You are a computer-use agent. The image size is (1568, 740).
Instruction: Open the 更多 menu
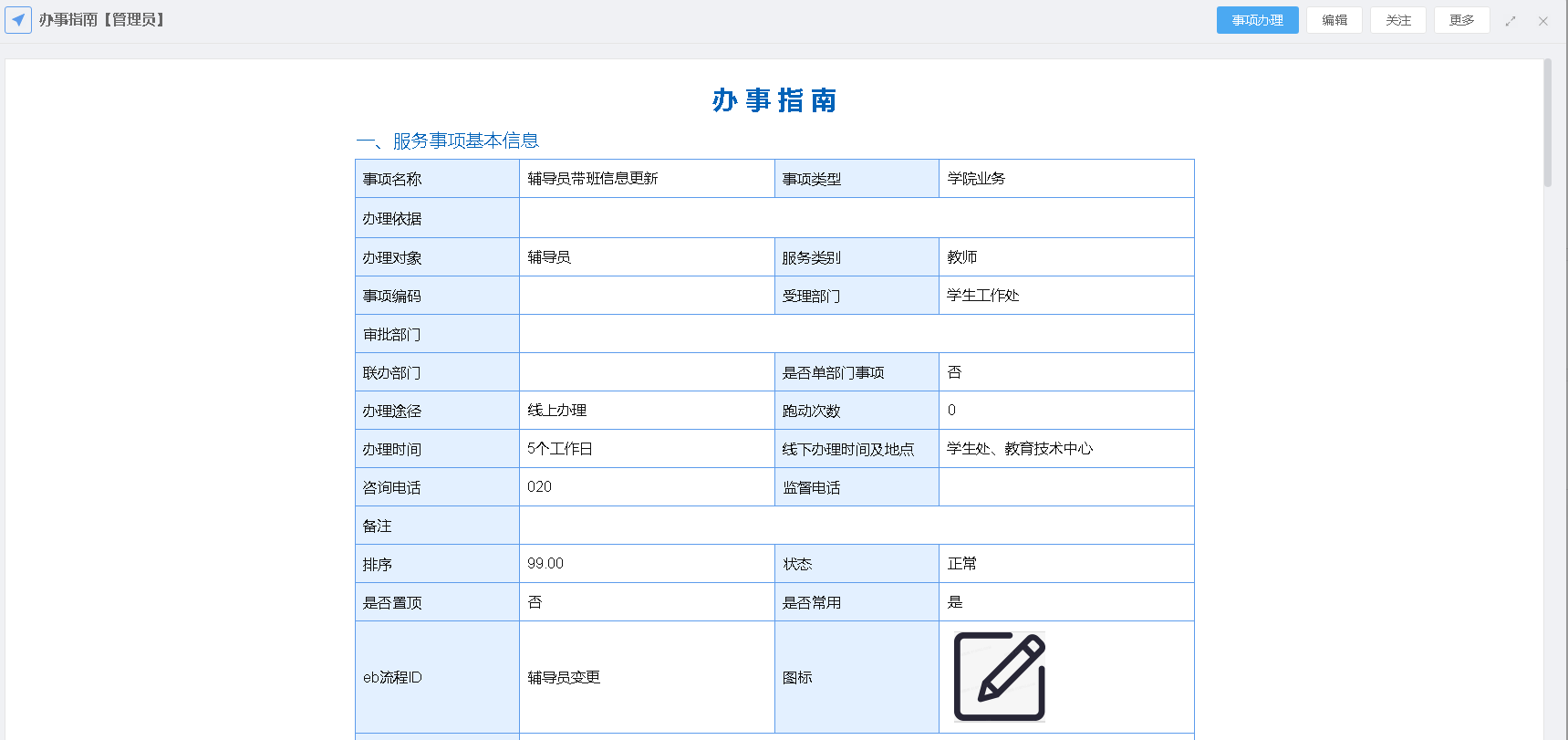tap(1461, 20)
